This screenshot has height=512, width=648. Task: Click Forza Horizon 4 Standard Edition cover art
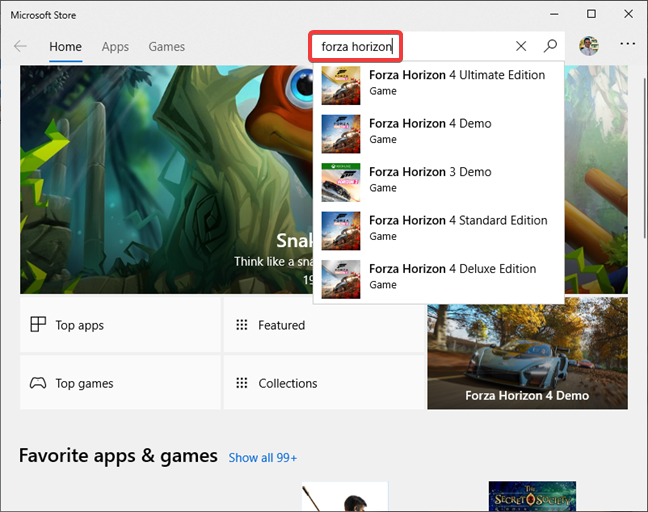(341, 231)
